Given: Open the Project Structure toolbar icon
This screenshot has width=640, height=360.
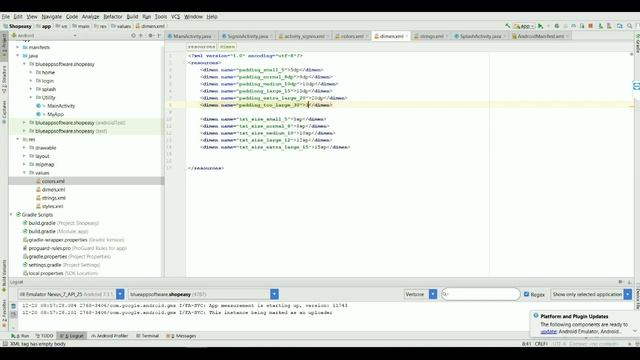Looking at the screenshot, I should (x=620, y=26).
